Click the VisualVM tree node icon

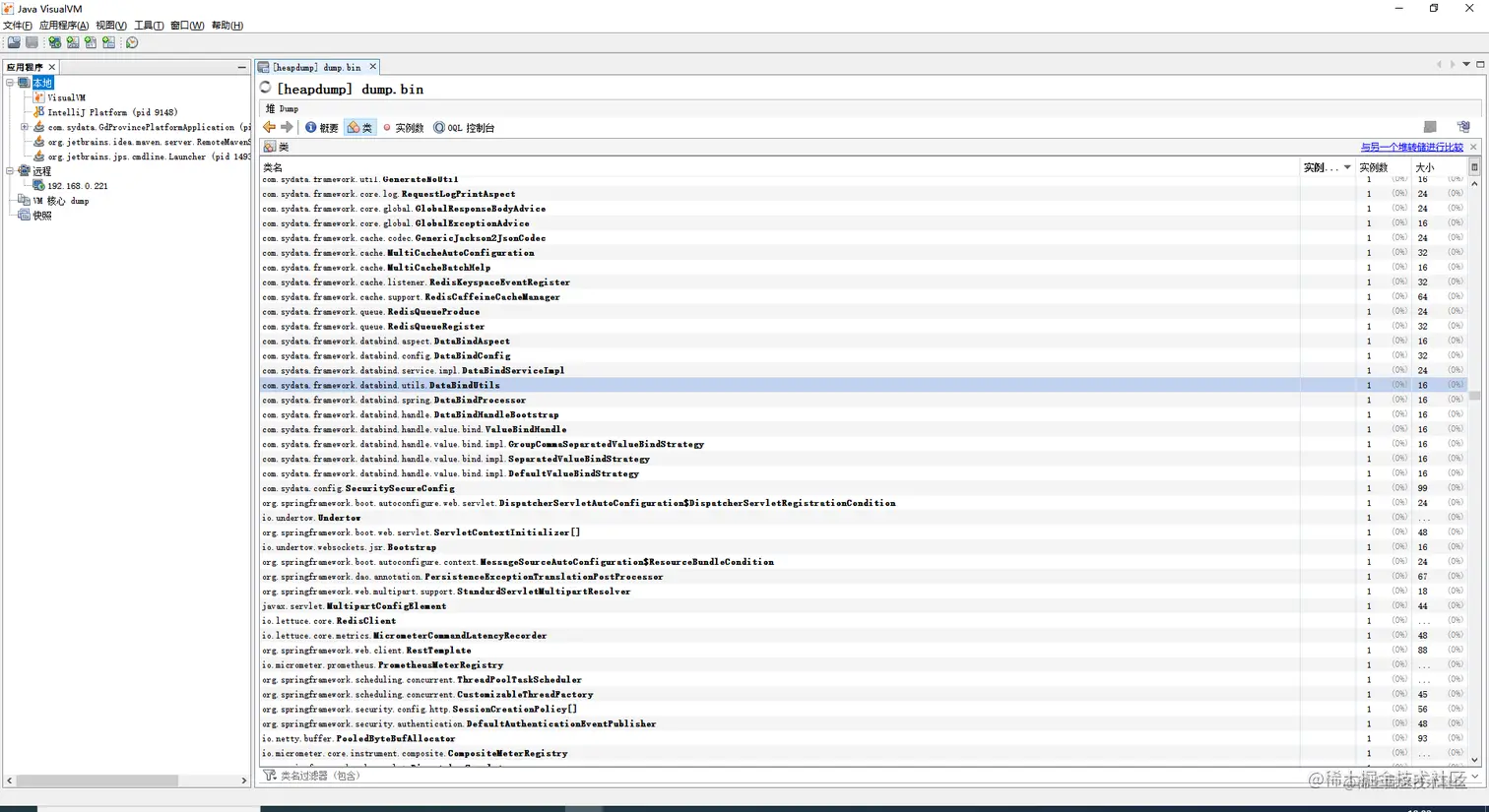coord(38,97)
